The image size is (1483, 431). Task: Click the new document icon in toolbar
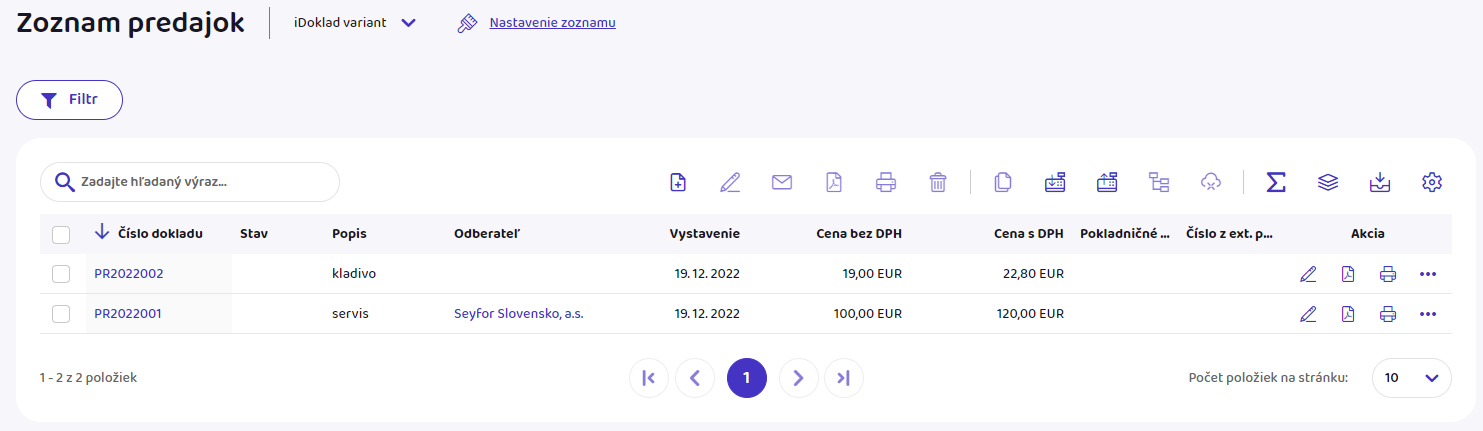click(x=678, y=182)
